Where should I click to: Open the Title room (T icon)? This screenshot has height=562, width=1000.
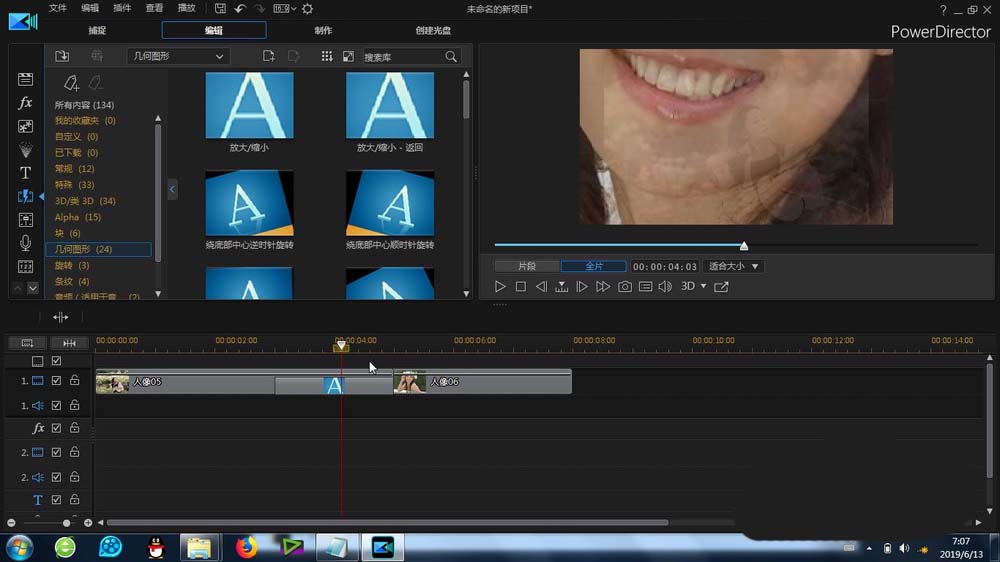(x=26, y=173)
